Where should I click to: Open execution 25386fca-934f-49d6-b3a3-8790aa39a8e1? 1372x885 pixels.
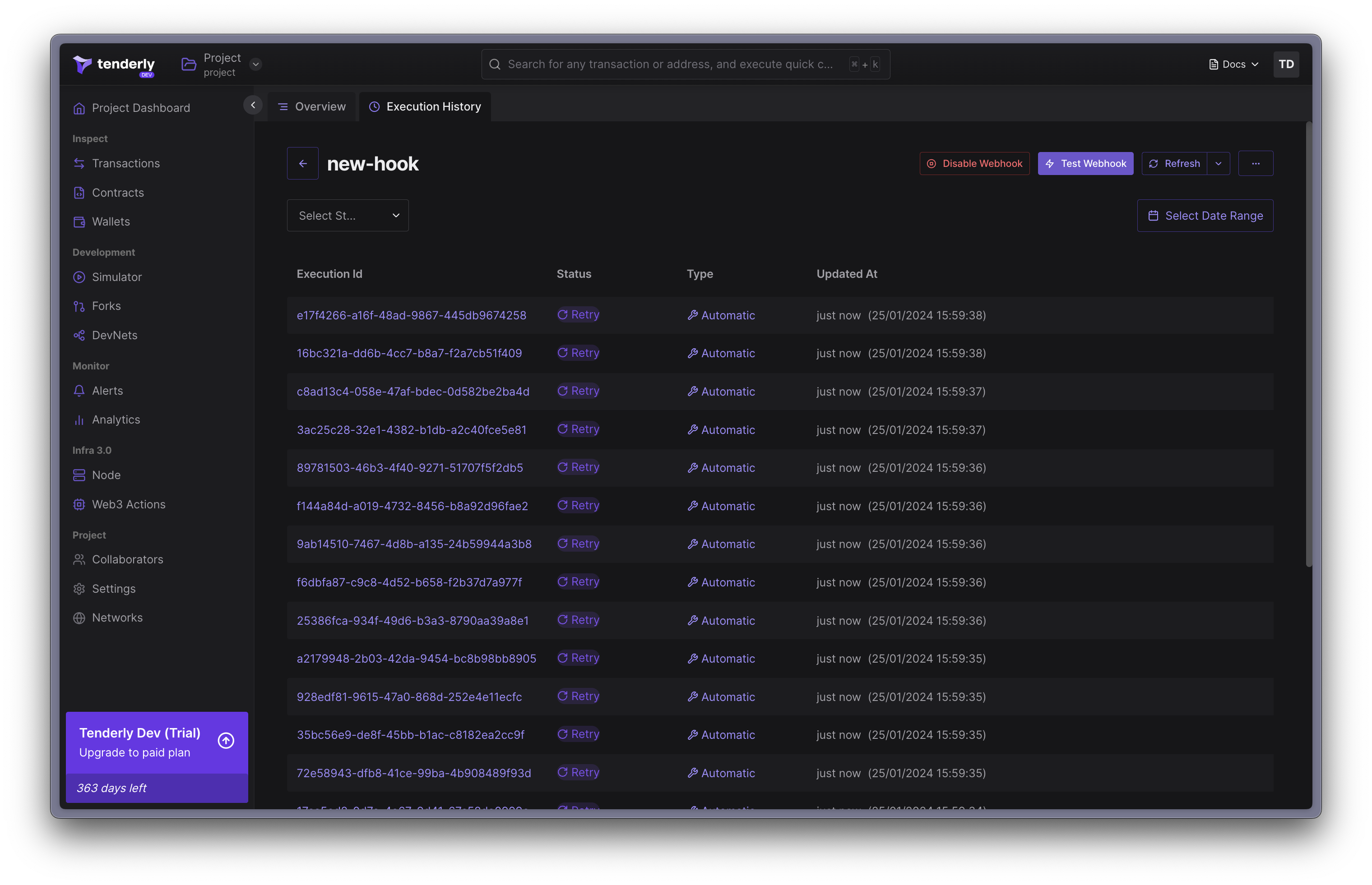pyautogui.click(x=413, y=621)
